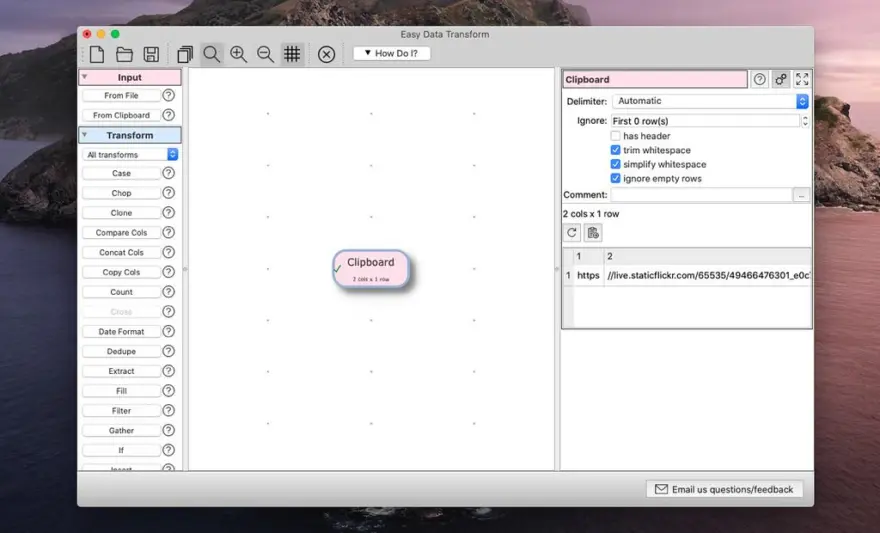Create a new file with the blank page icon
Screen dimensions: 880x533
(x=97, y=54)
